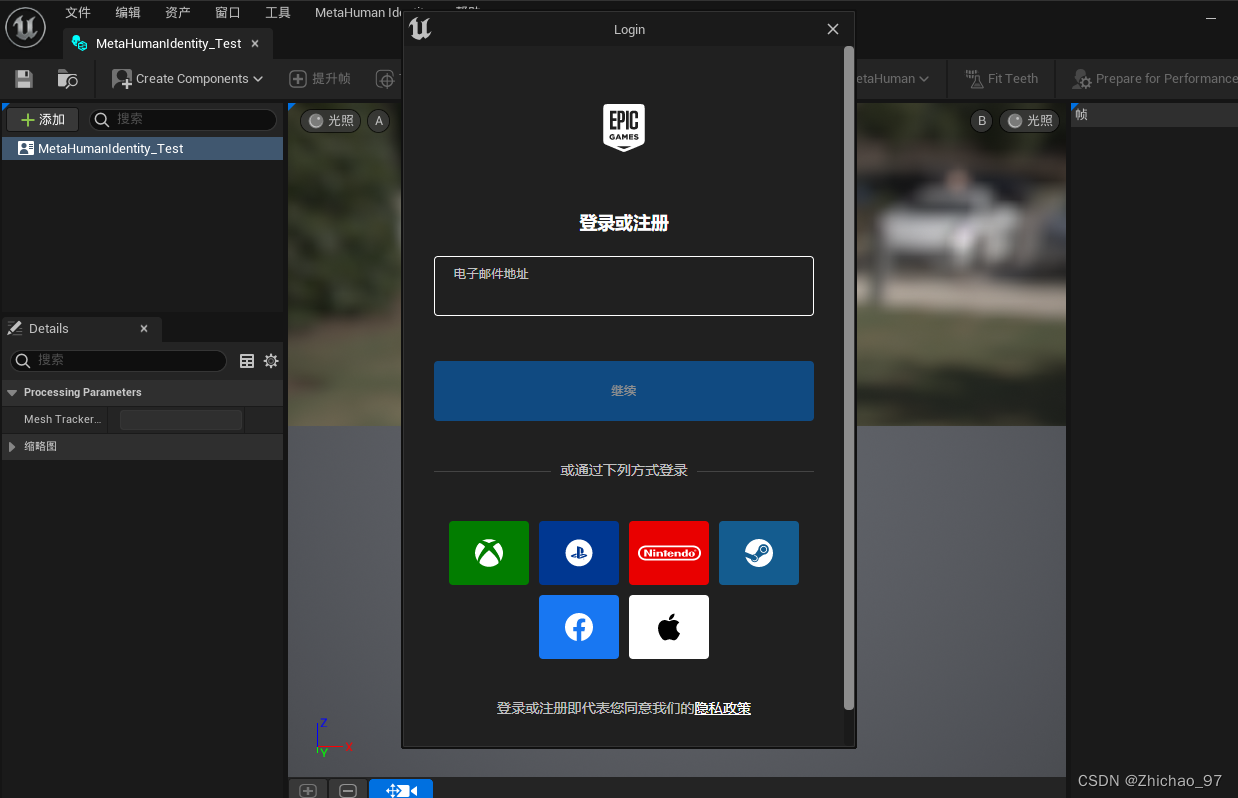Open the 文件 menu
1238x798 pixels.
point(78,12)
